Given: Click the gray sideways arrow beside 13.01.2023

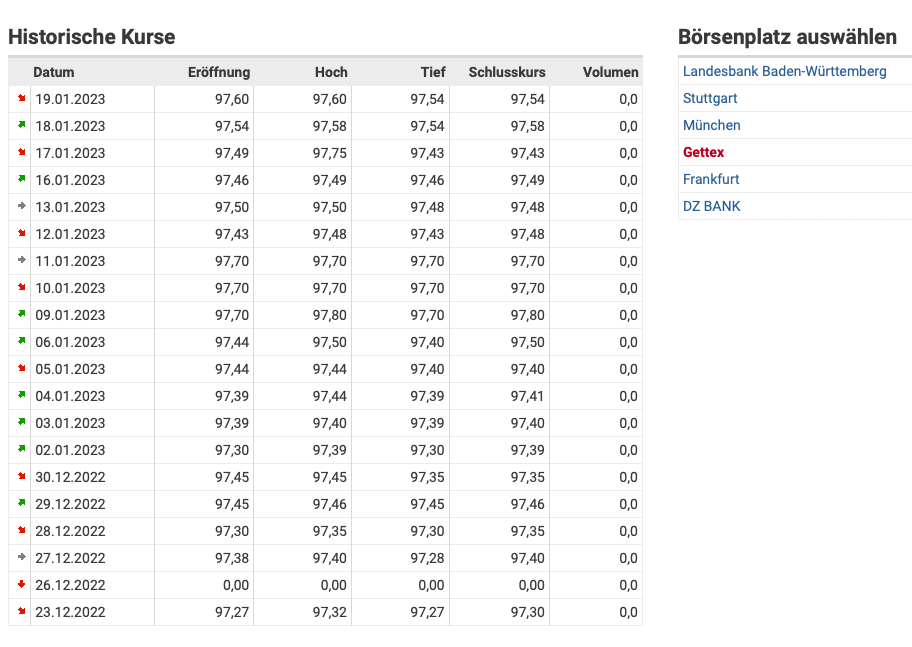Looking at the screenshot, I should [20, 207].
